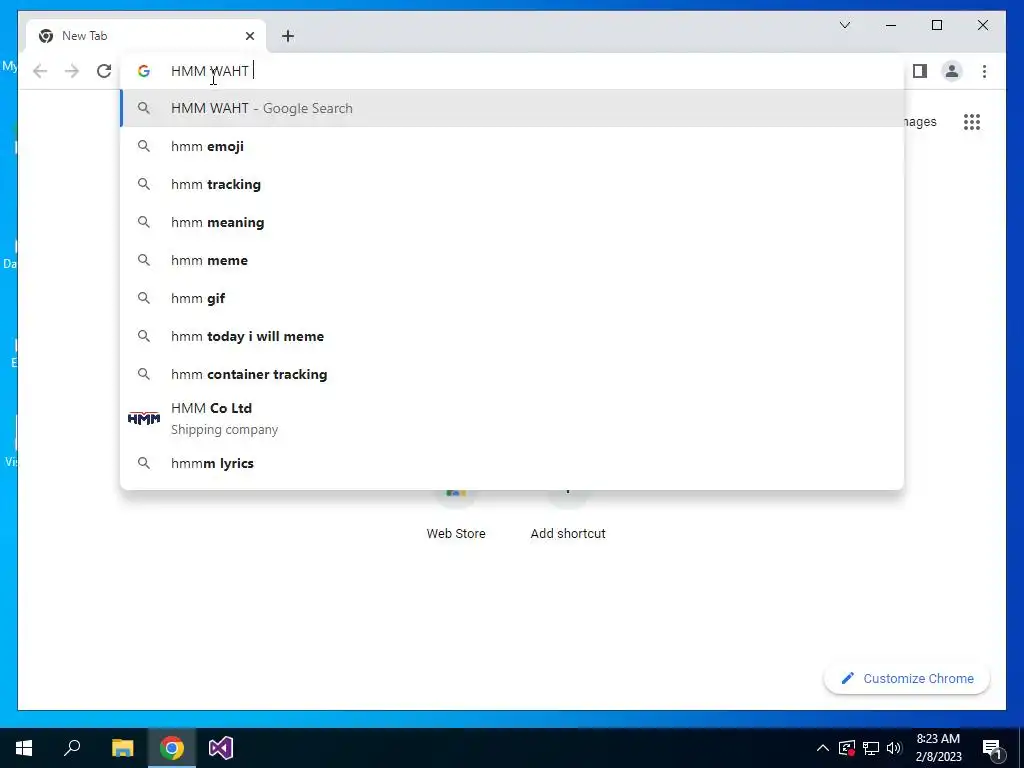
Task: Choose hmm today i will meme suggestion
Action: pos(512,336)
